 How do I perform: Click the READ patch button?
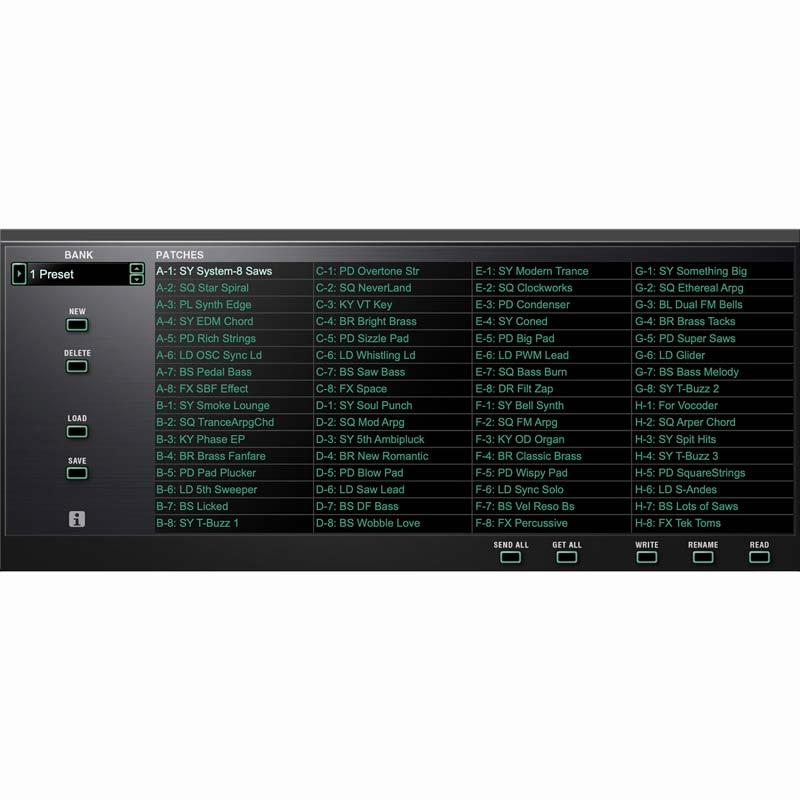click(759, 557)
